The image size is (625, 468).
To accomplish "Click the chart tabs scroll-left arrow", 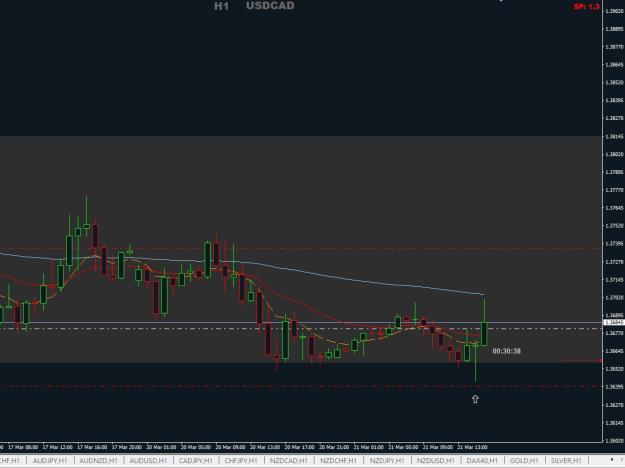I will pyautogui.click(x=612, y=460).
